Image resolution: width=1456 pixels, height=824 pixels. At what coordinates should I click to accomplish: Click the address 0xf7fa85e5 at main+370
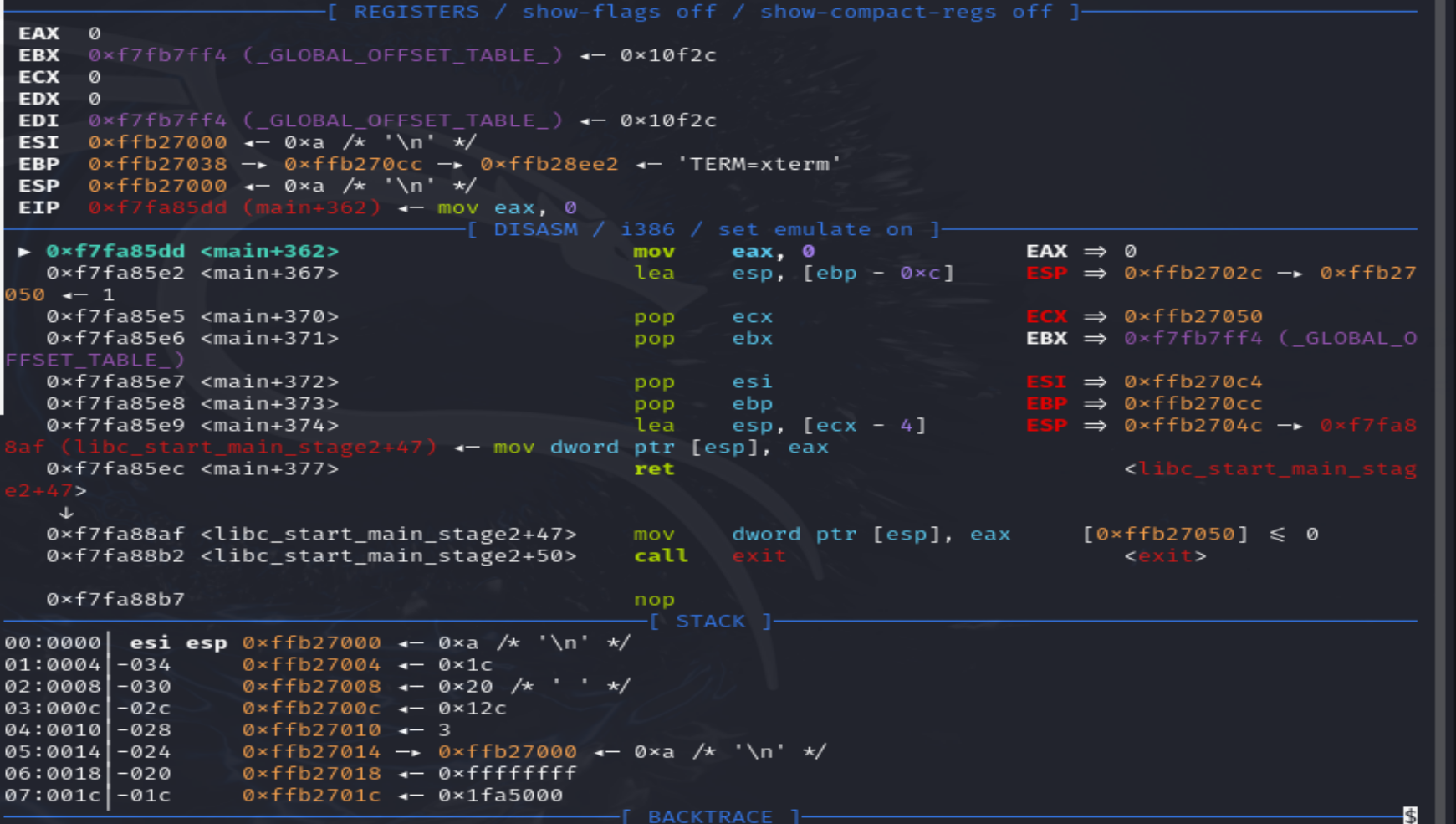(115, 316)
